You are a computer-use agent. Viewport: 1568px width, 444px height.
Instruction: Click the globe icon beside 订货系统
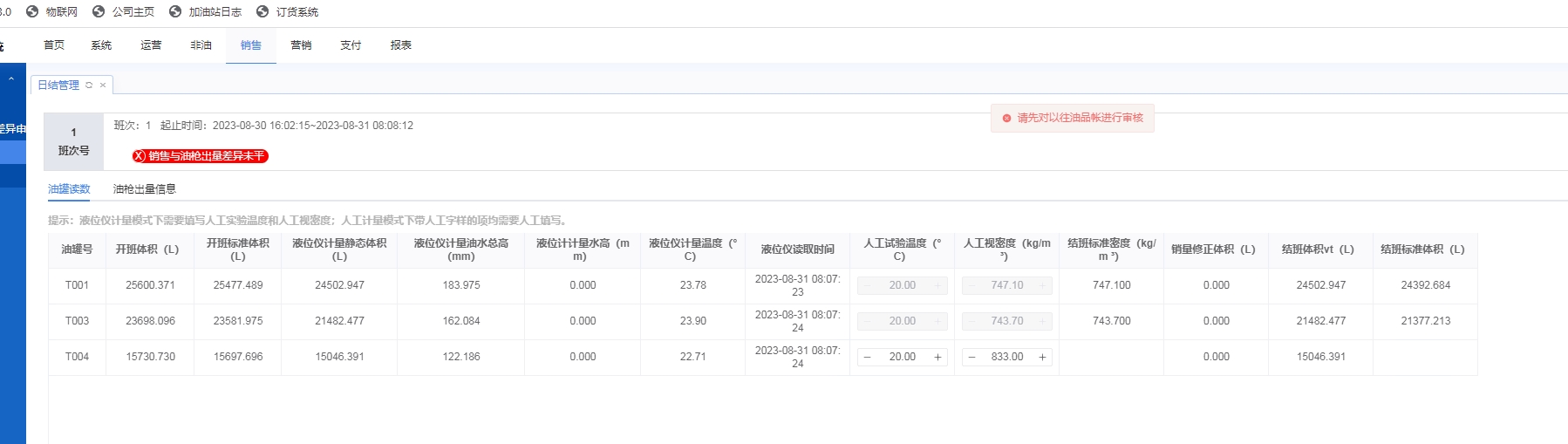[x=262, y=11]
